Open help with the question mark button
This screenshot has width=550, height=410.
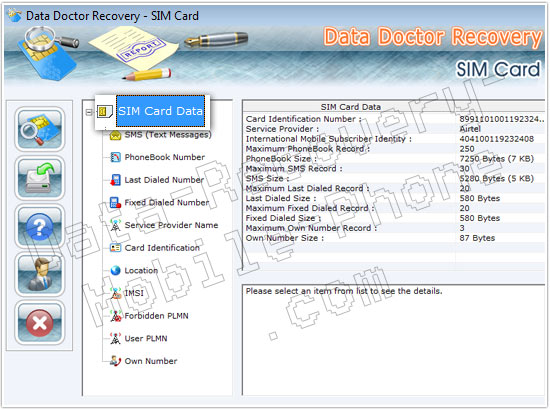(x=39, y=227)
